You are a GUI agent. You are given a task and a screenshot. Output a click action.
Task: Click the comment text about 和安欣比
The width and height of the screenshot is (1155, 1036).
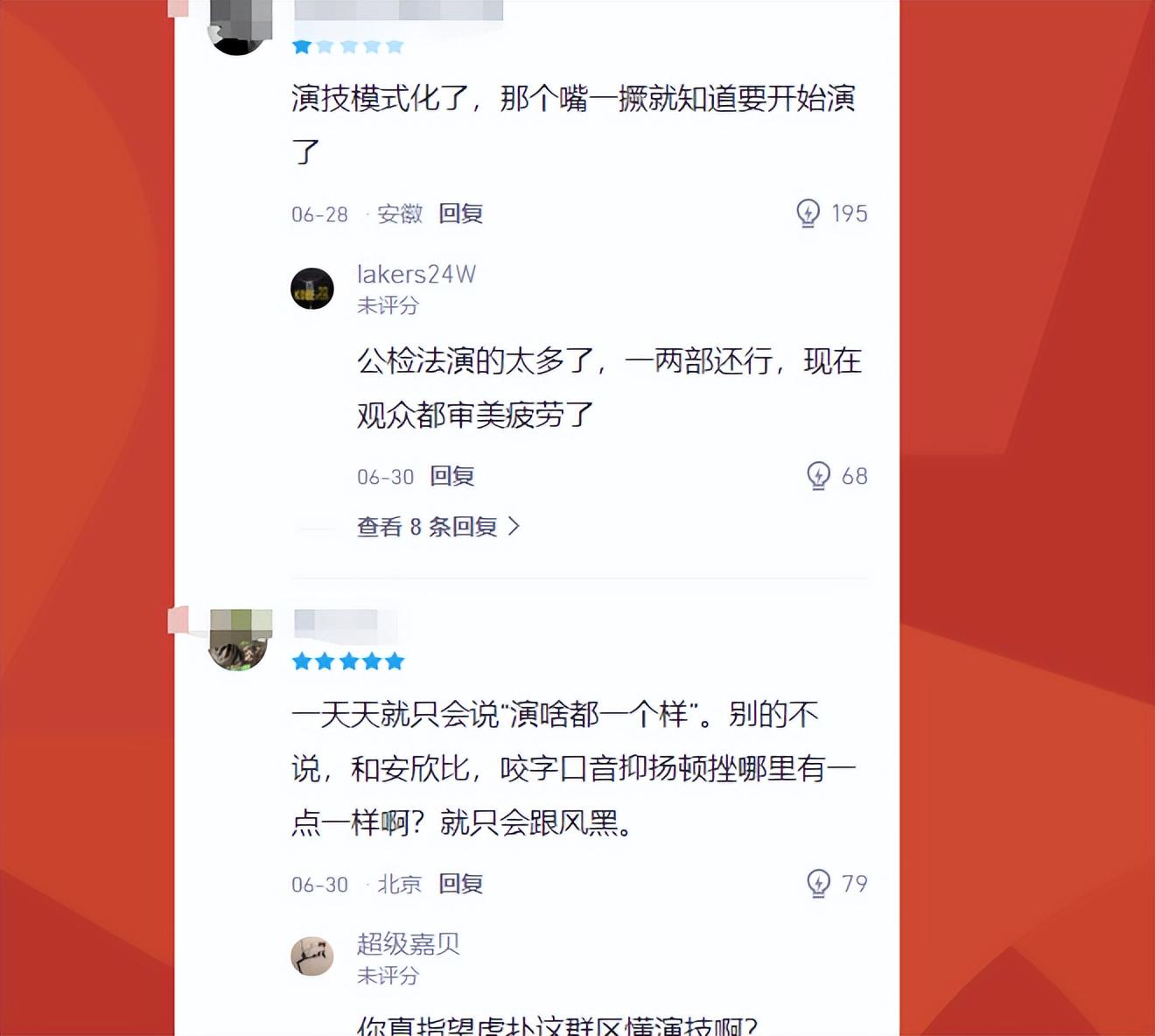coord(573,768)
